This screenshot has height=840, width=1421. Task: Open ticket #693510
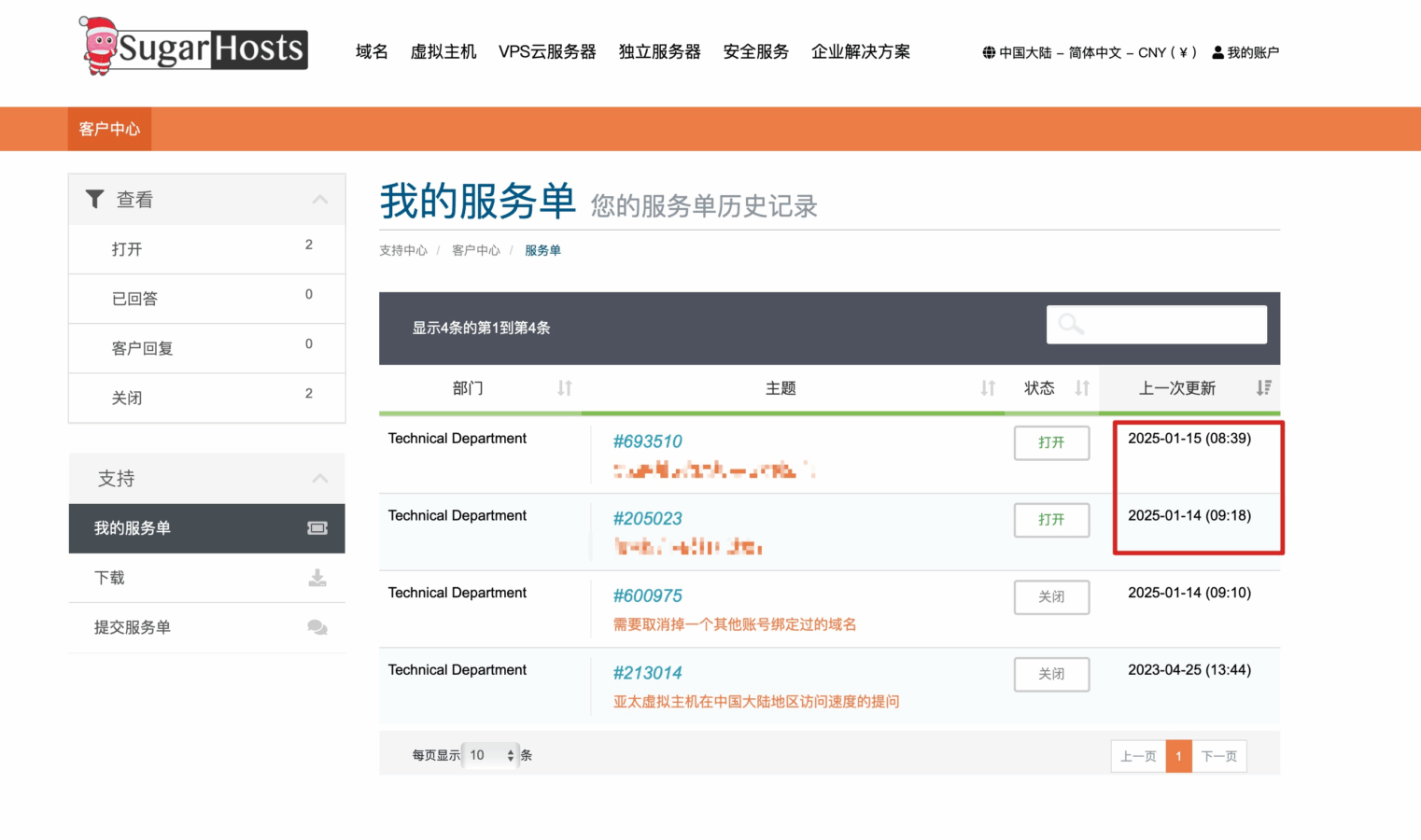coord(647,441)
